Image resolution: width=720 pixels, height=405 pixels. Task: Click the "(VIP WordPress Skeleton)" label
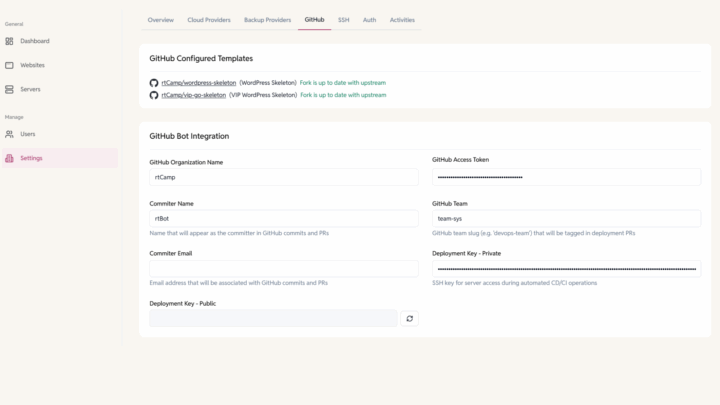coord(263,95)
